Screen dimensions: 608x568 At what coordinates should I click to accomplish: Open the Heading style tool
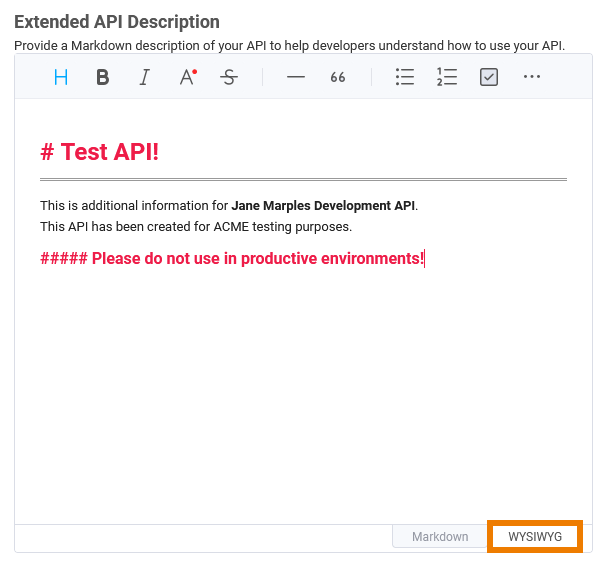click(x=61, y=77)
